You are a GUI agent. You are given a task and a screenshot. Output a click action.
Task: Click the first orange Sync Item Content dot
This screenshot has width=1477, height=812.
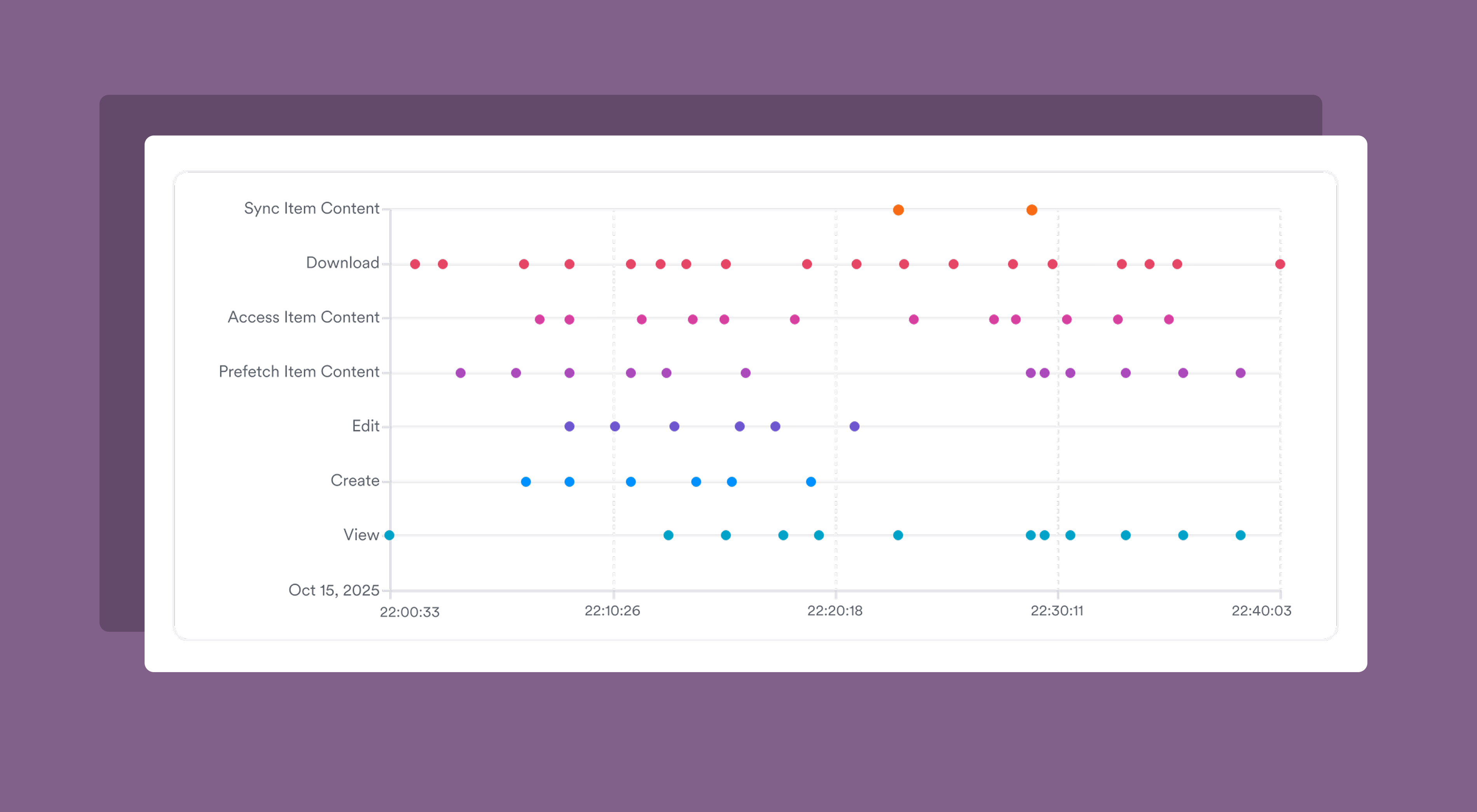click(x=898, y=210)
